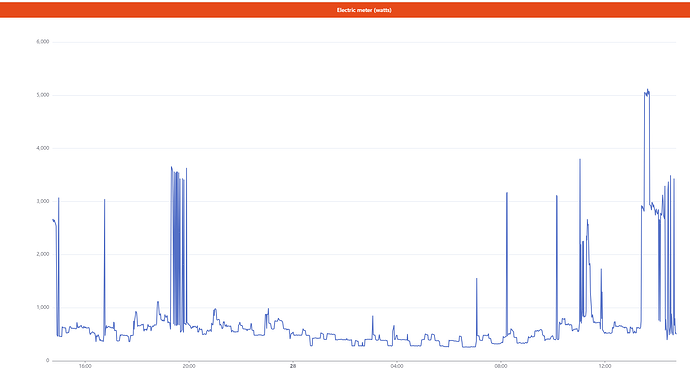Click the 5,000 watts axis label
The image size is (690, 369).
[x=43, y=95]
